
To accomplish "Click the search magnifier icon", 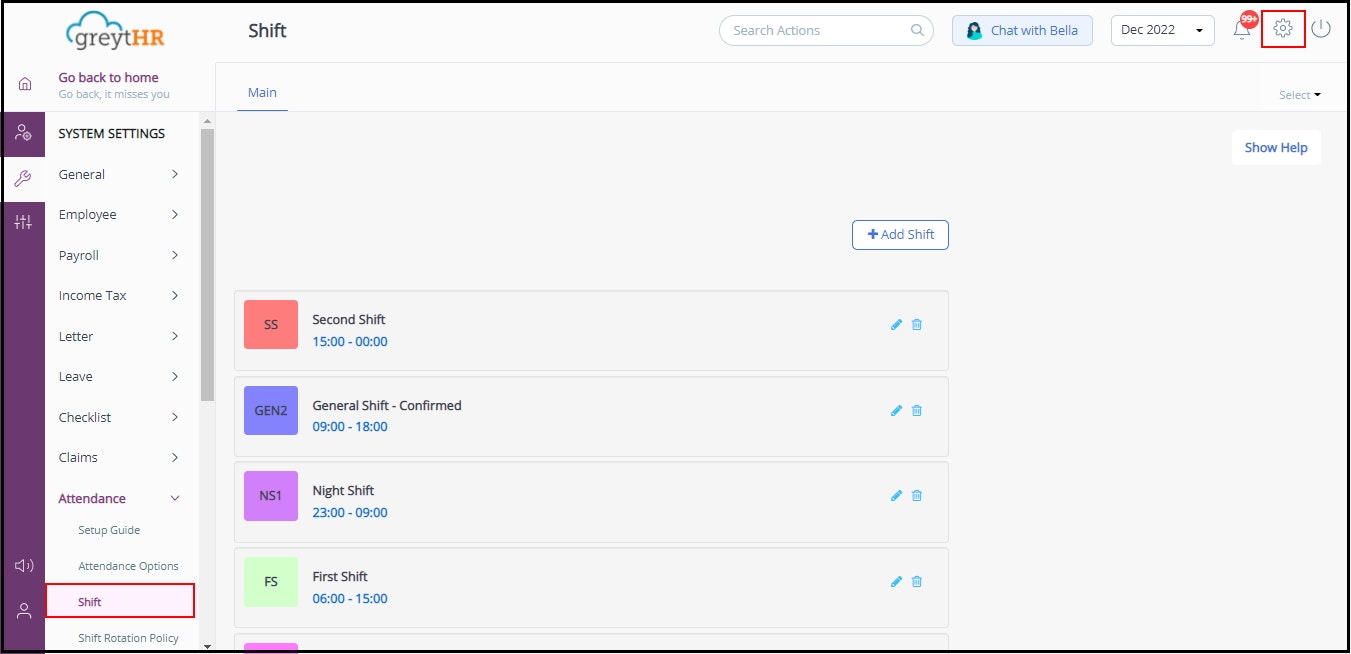I will (x=917, y=30).
